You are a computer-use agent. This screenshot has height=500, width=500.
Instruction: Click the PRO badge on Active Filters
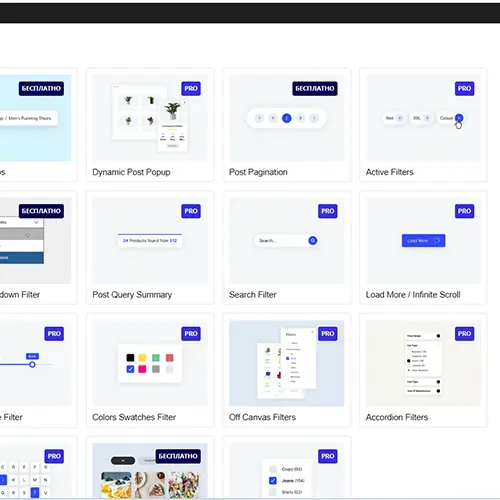pyautogui.click(x=464, y=88)
